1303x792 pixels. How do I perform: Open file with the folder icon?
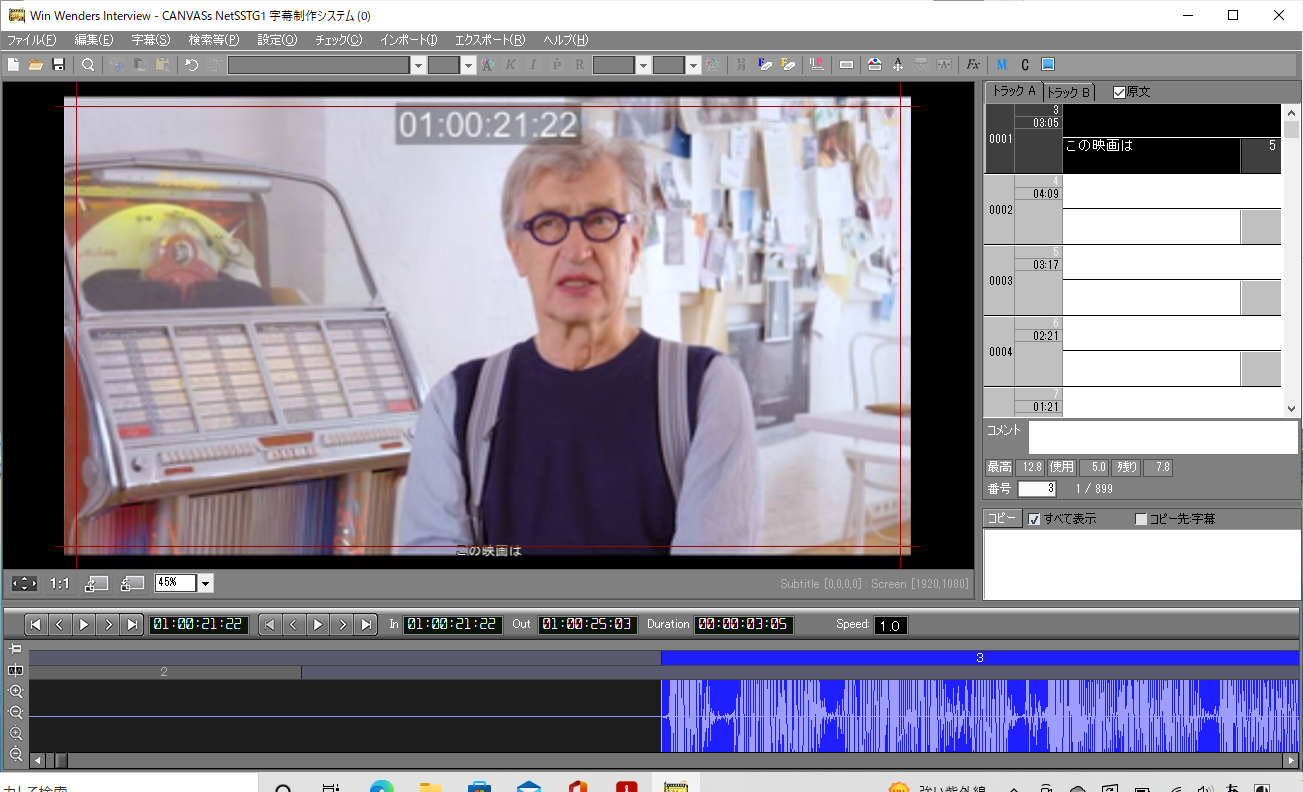[36, 65]
